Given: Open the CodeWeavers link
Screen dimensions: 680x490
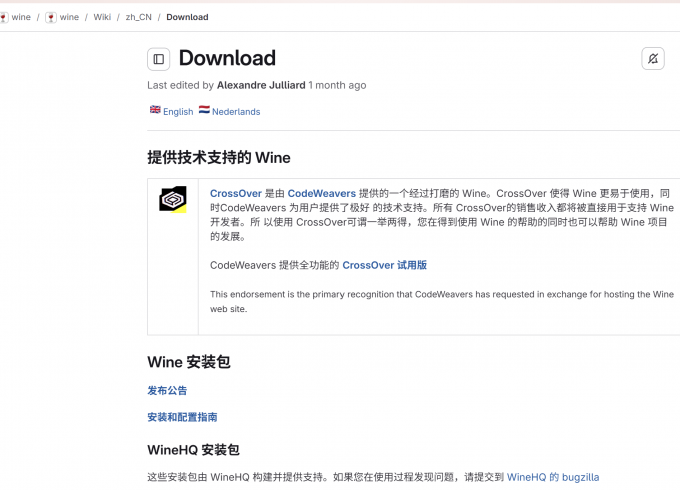Looking at the screenshot, I should pyautogui.click(x=321, y=193).
